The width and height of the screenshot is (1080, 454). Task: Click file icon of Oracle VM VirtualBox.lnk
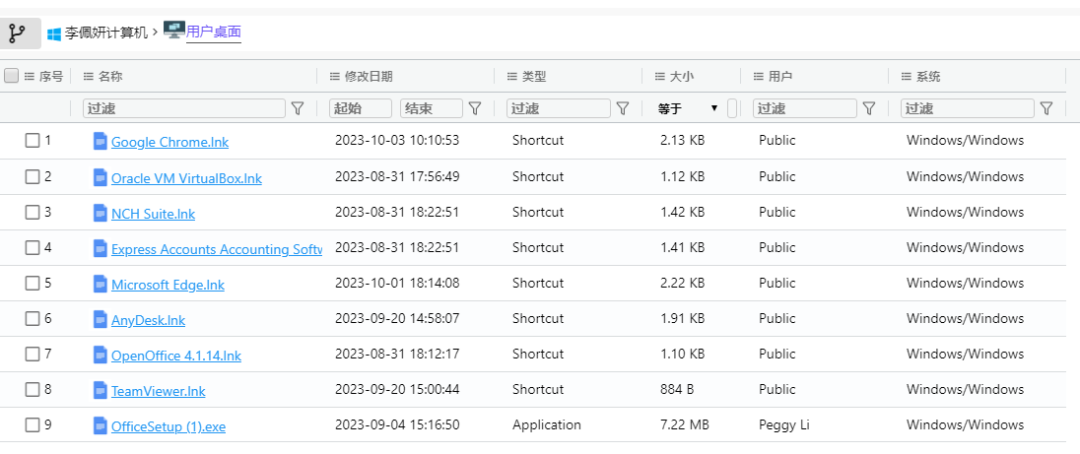click(101, 177)
